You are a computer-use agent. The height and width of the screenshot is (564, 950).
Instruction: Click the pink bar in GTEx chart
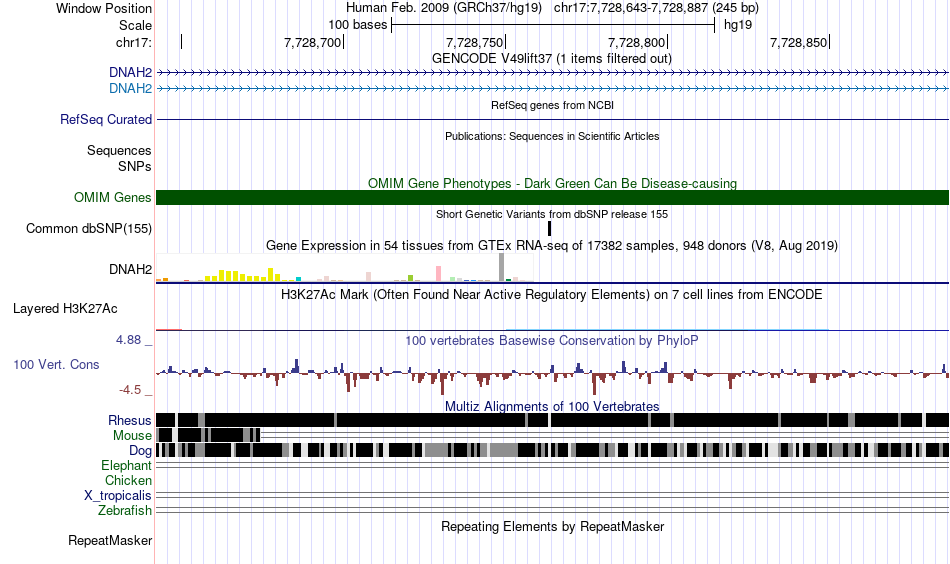[x=438, y=273]
